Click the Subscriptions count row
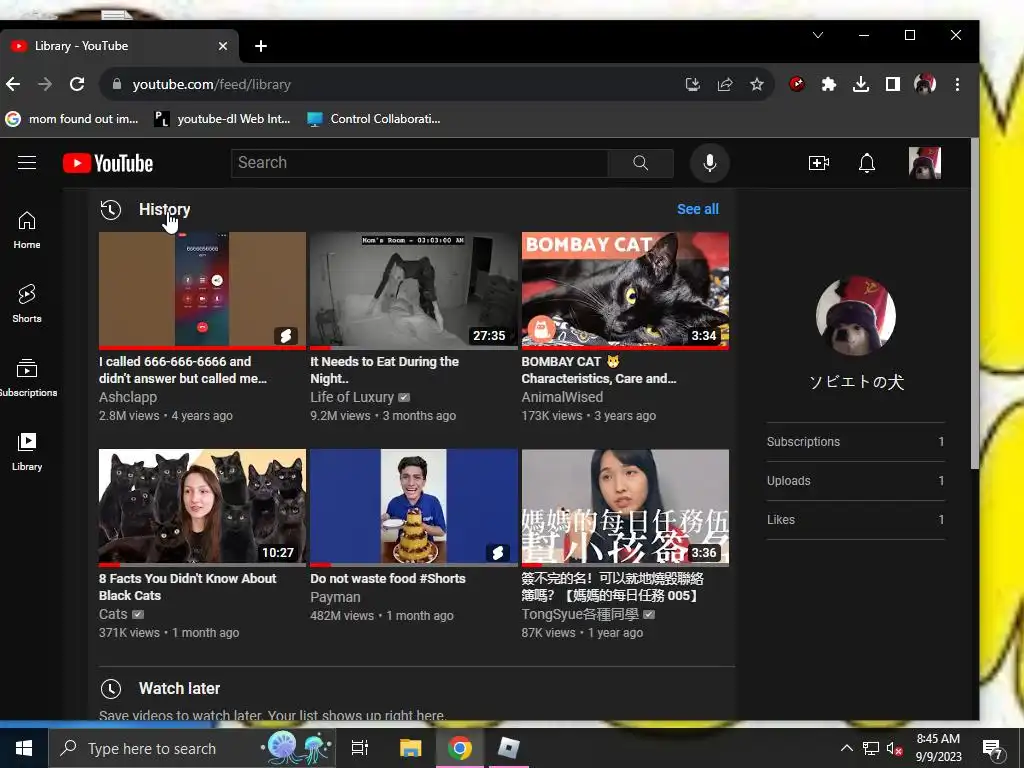Viewport: 1024px width, 768px height. coord(856,442)
